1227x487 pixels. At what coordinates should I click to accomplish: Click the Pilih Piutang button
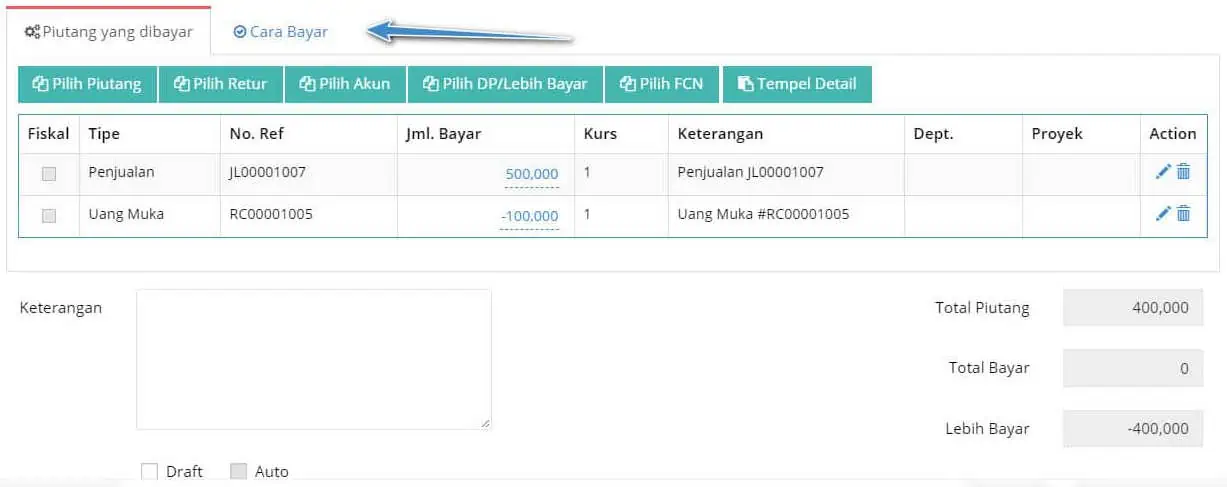[87, 84]
